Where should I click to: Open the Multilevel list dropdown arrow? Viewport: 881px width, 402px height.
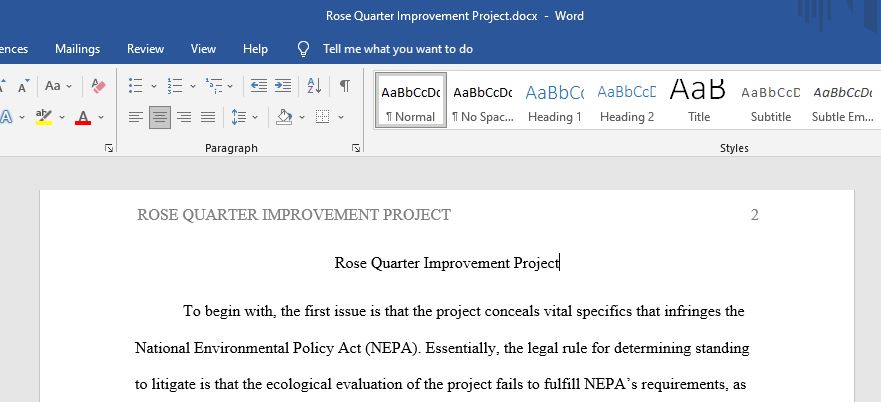(230, 86)
